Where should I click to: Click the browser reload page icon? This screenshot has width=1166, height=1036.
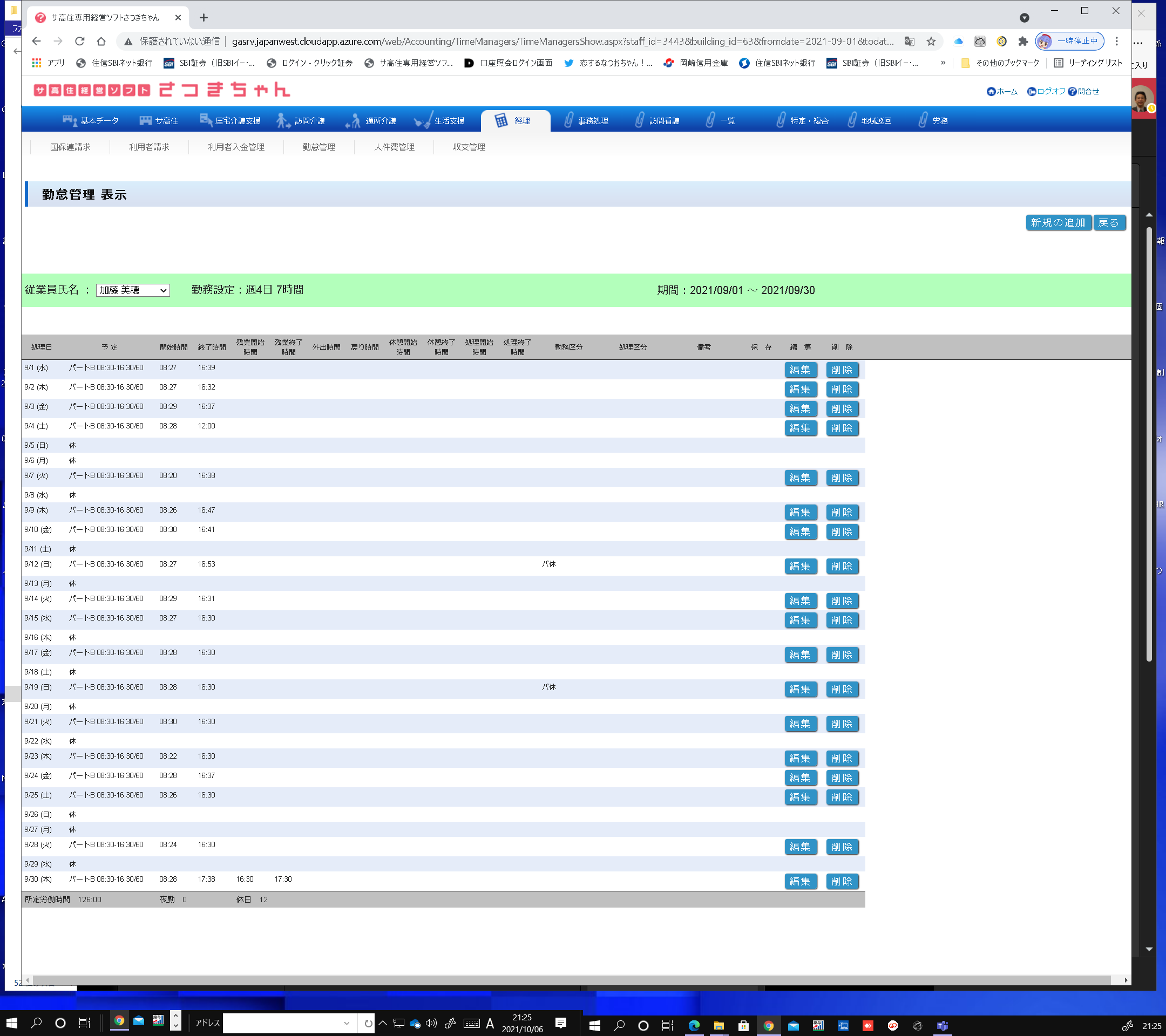(x=80, y=41)
